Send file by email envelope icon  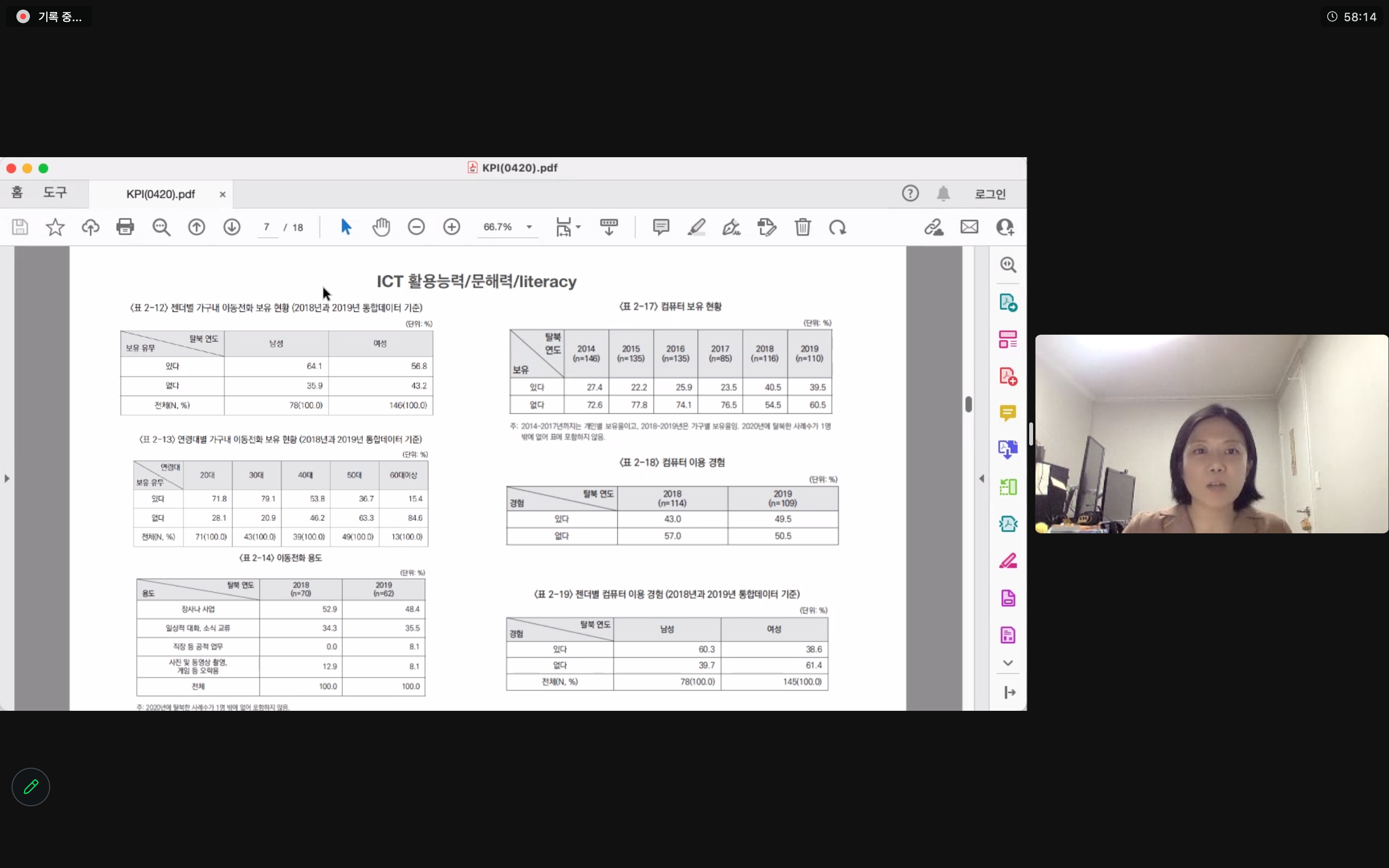point(969,227)
